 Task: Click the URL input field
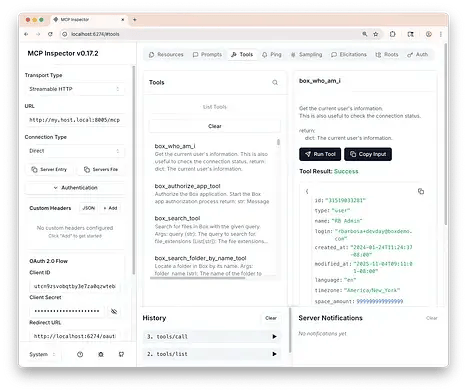[75, 120]
